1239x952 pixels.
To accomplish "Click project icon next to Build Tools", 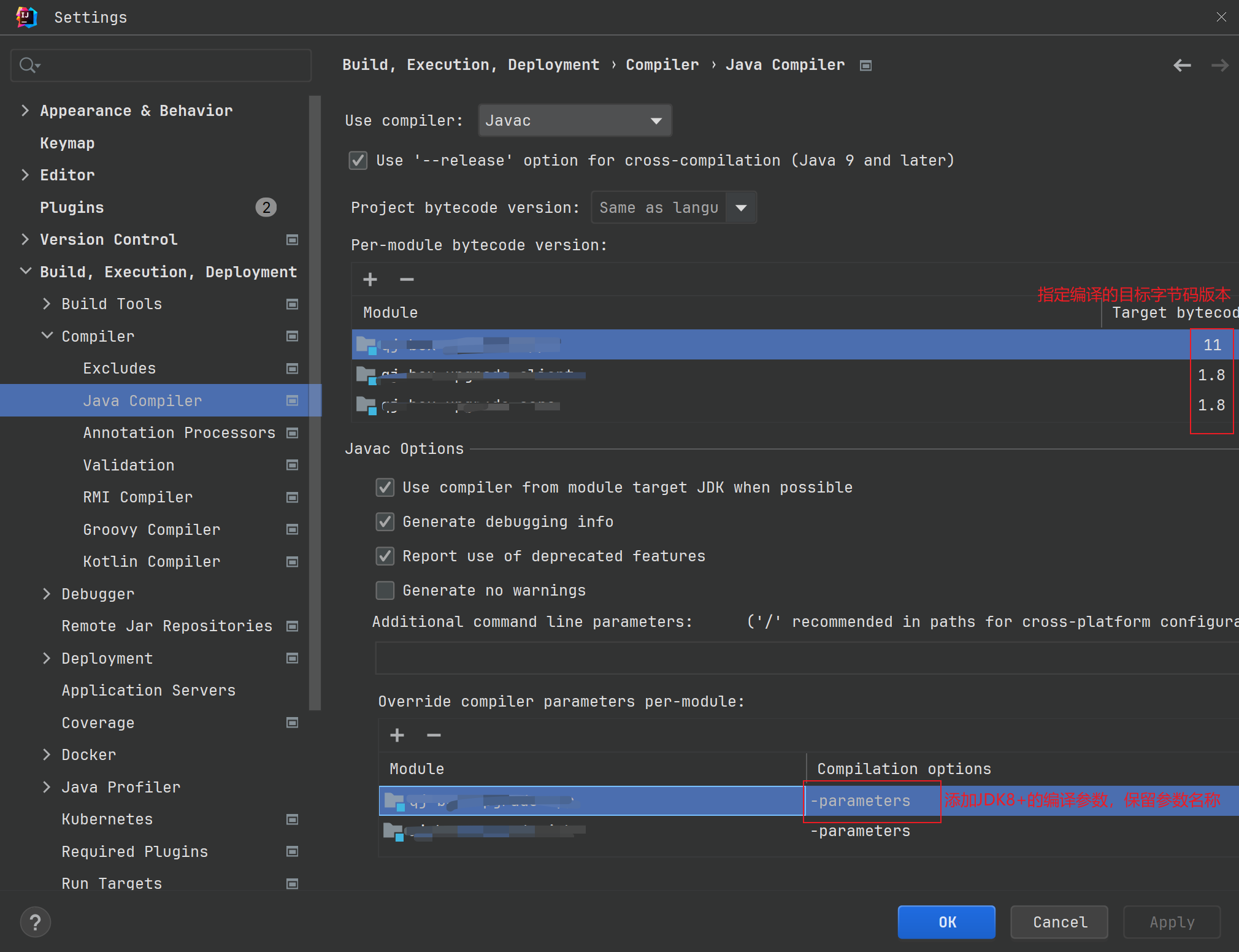I will 293,304.
